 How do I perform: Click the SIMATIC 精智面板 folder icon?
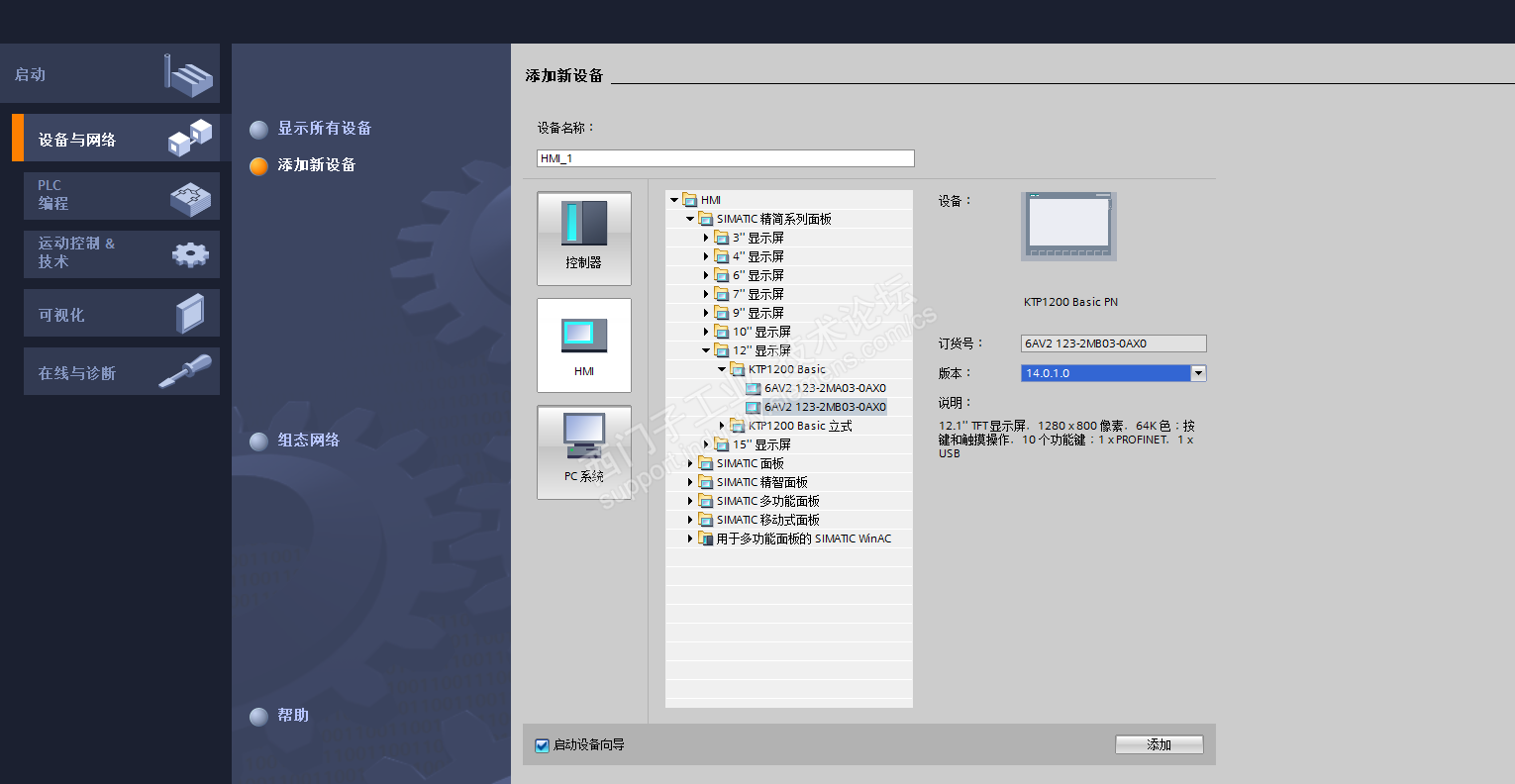[x=706, y=482]
